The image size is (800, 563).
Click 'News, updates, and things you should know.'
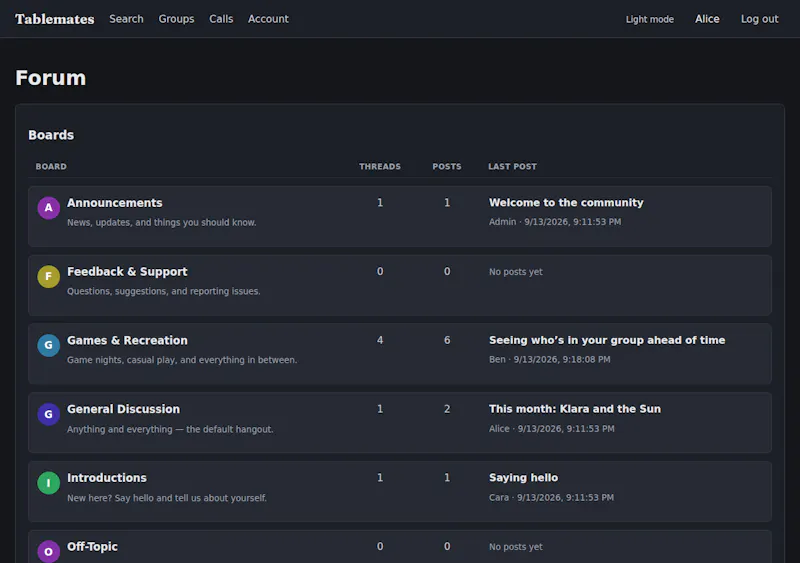coord(161,222)
